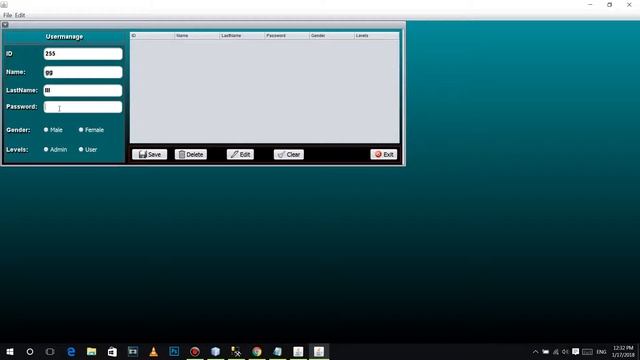Open the first Java app icon in taskbar

[x=298, y=351]
